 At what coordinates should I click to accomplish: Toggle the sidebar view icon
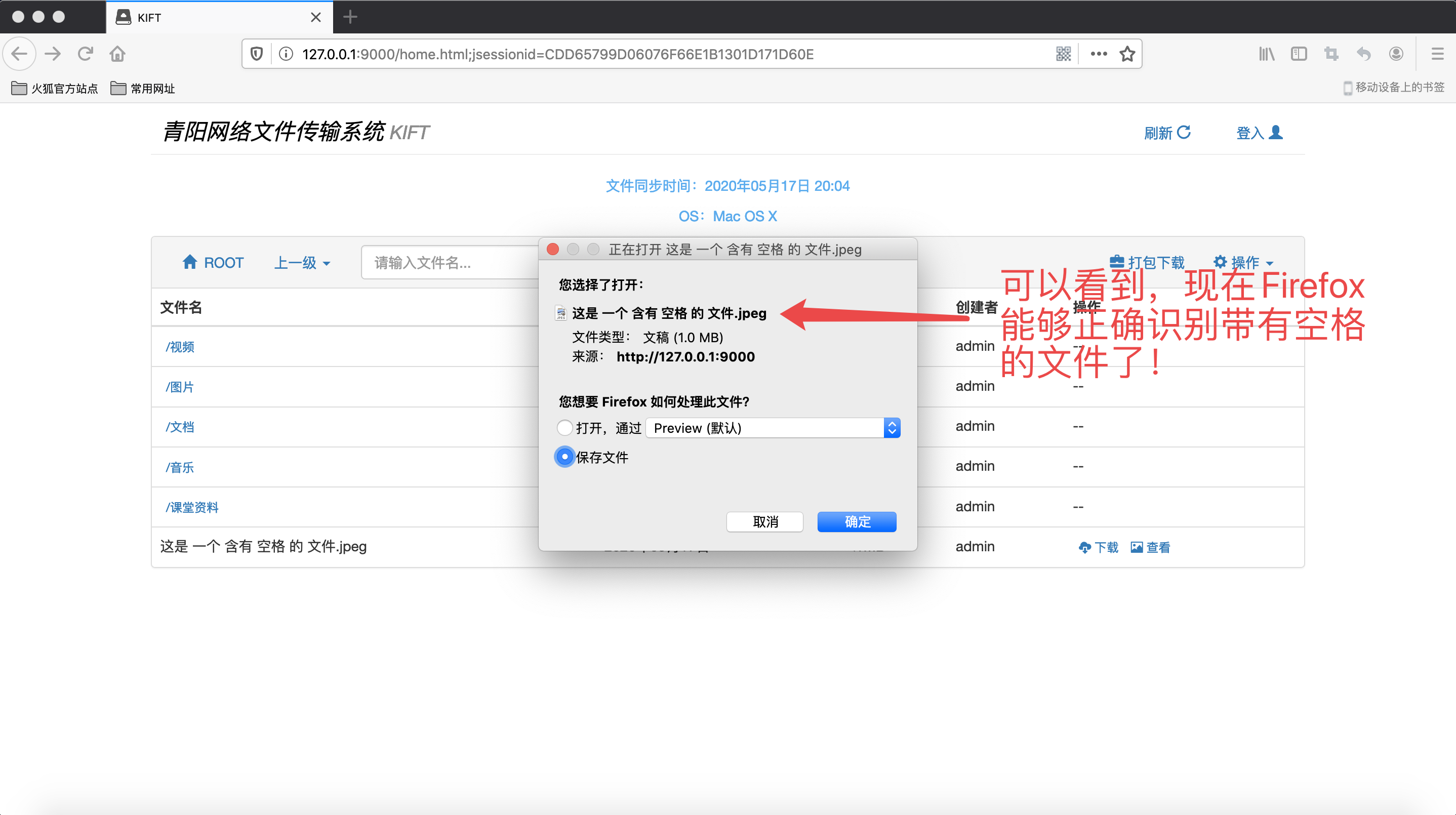coord(1299,54)
